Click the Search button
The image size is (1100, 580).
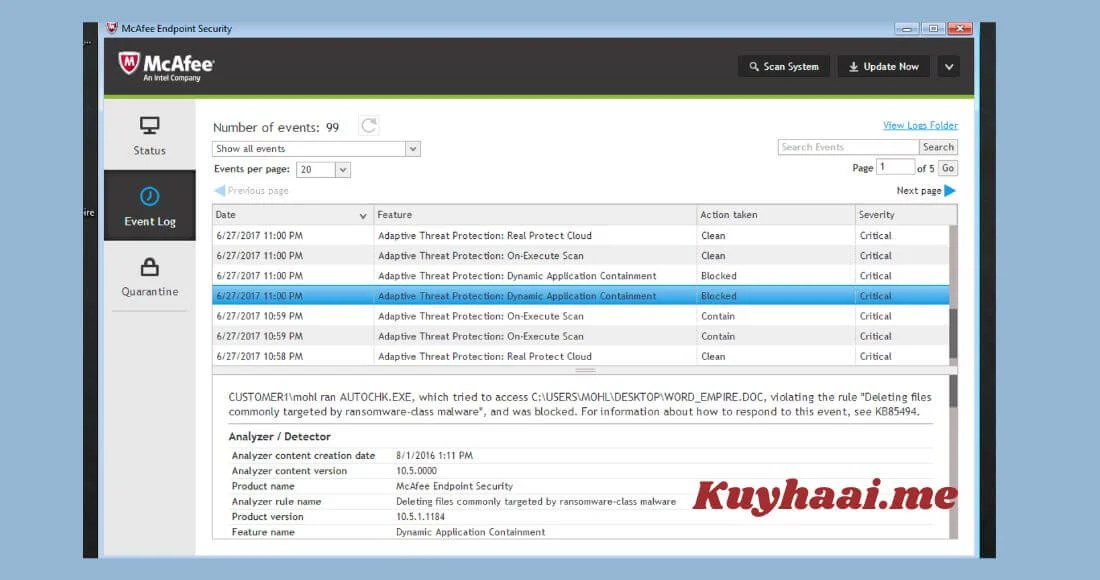click(938, 147)
